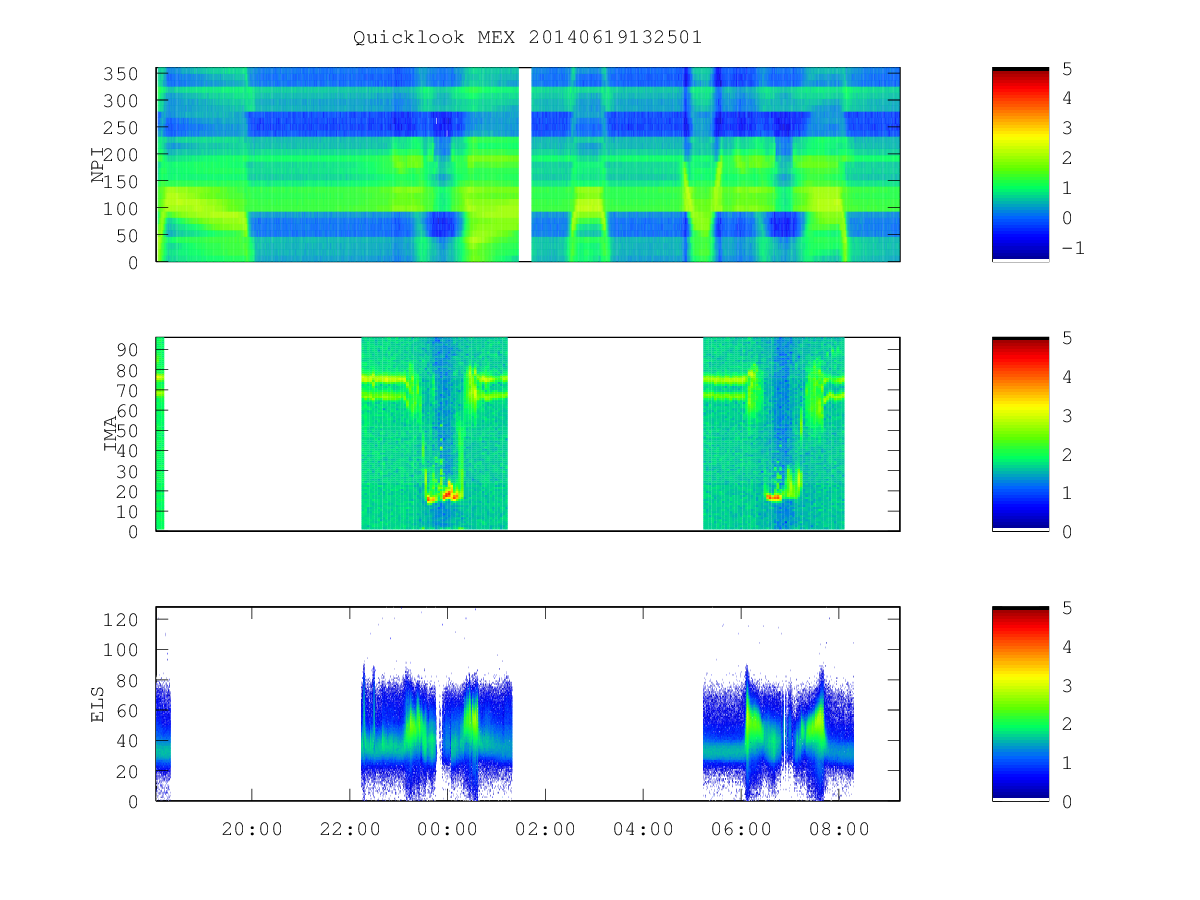Click the 350 tick on NPI axis
Viewport: 1200px width, 900px height.
(123, 73)
